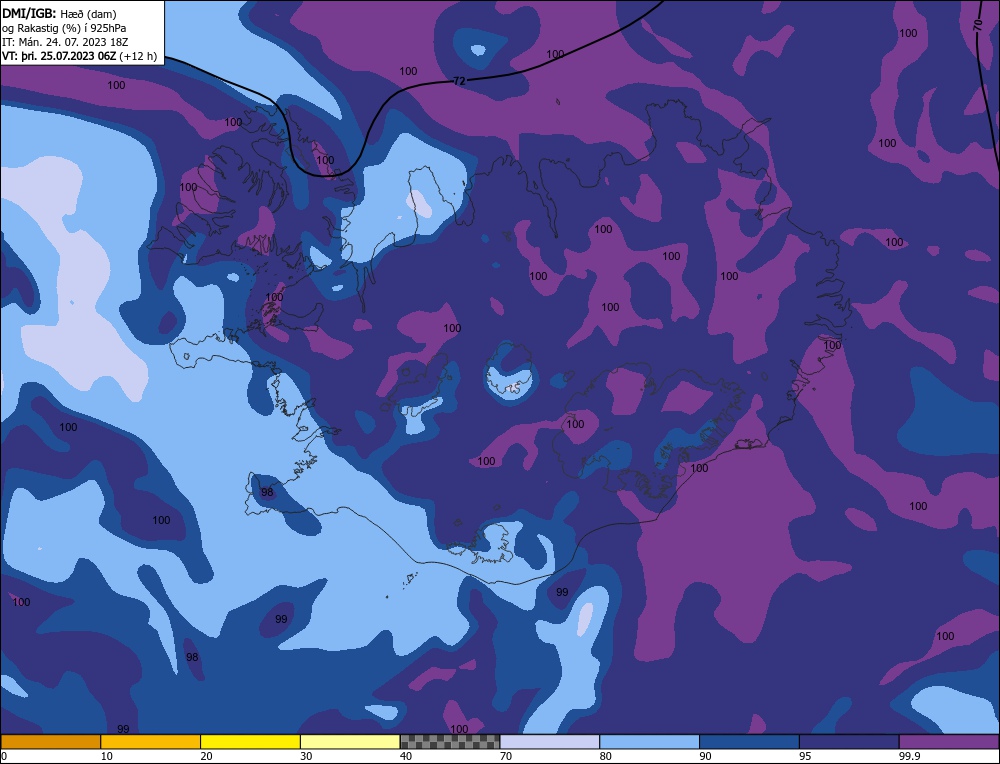
Task: Click the legend tick label "30"
Action: [x=306, y=756]
